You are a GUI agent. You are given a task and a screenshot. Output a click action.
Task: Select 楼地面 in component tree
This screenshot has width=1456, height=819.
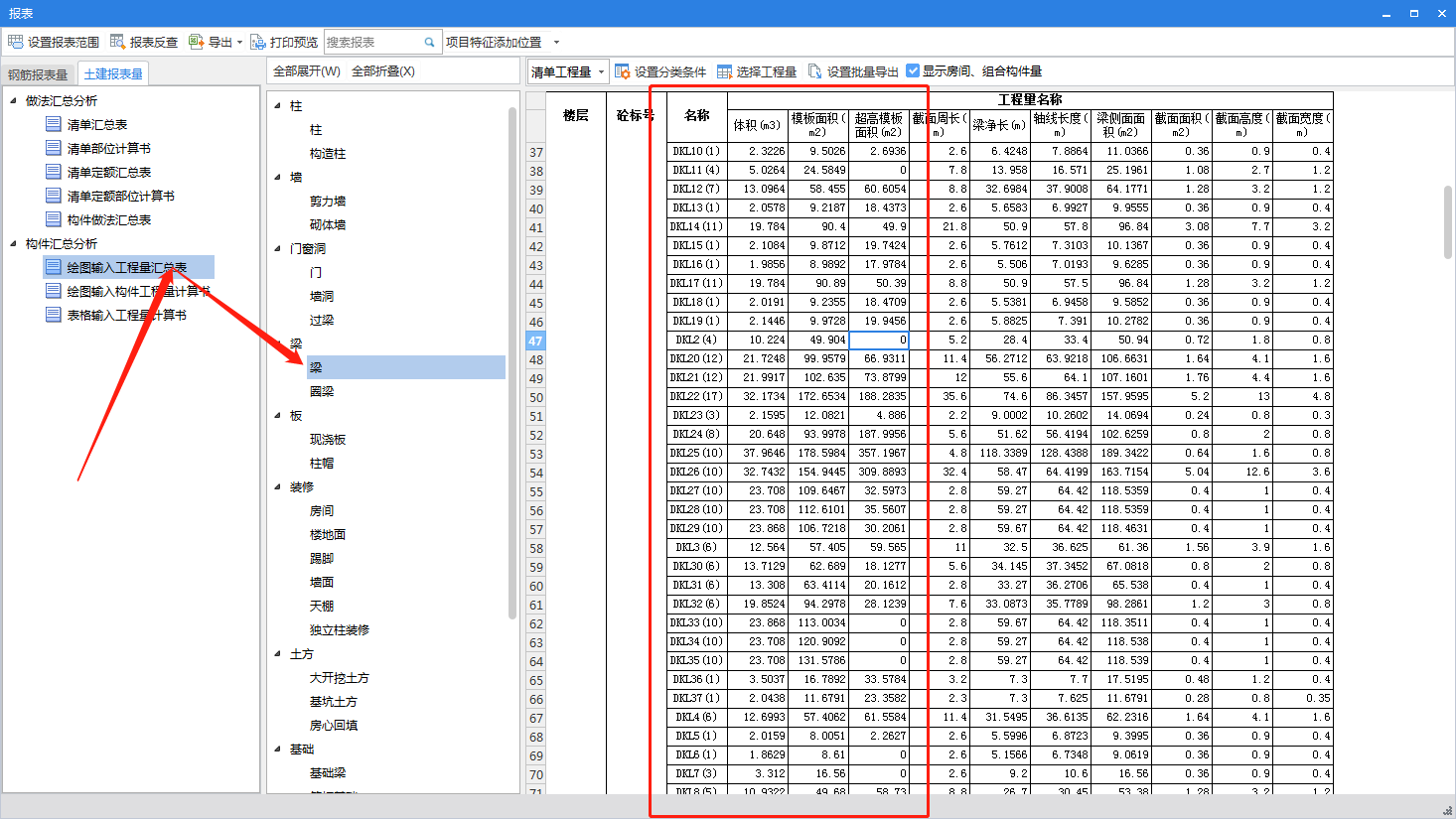(x=328, y=534)
